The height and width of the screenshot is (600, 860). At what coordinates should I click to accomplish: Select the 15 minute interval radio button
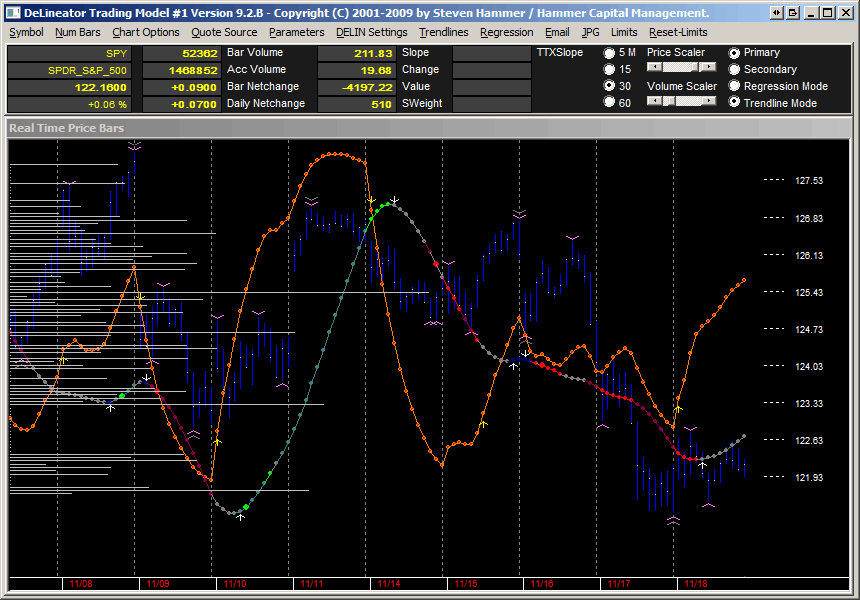pyautogui.click(x=609, y=70)
